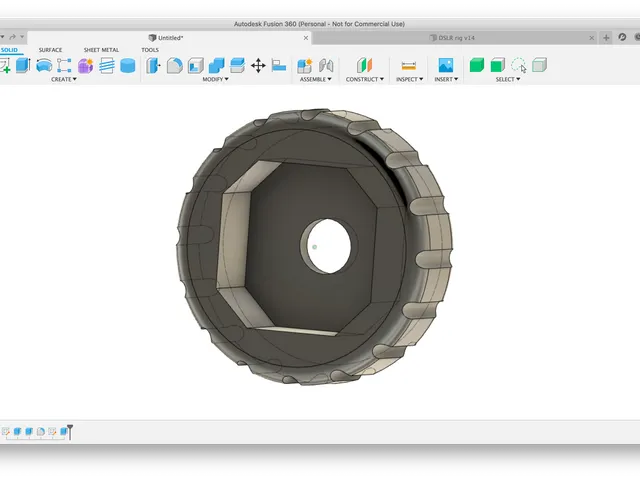This screenshot has width=640, height=480.
Task: Switch to the TOOLS tab
Action: (x=150, y=50)
